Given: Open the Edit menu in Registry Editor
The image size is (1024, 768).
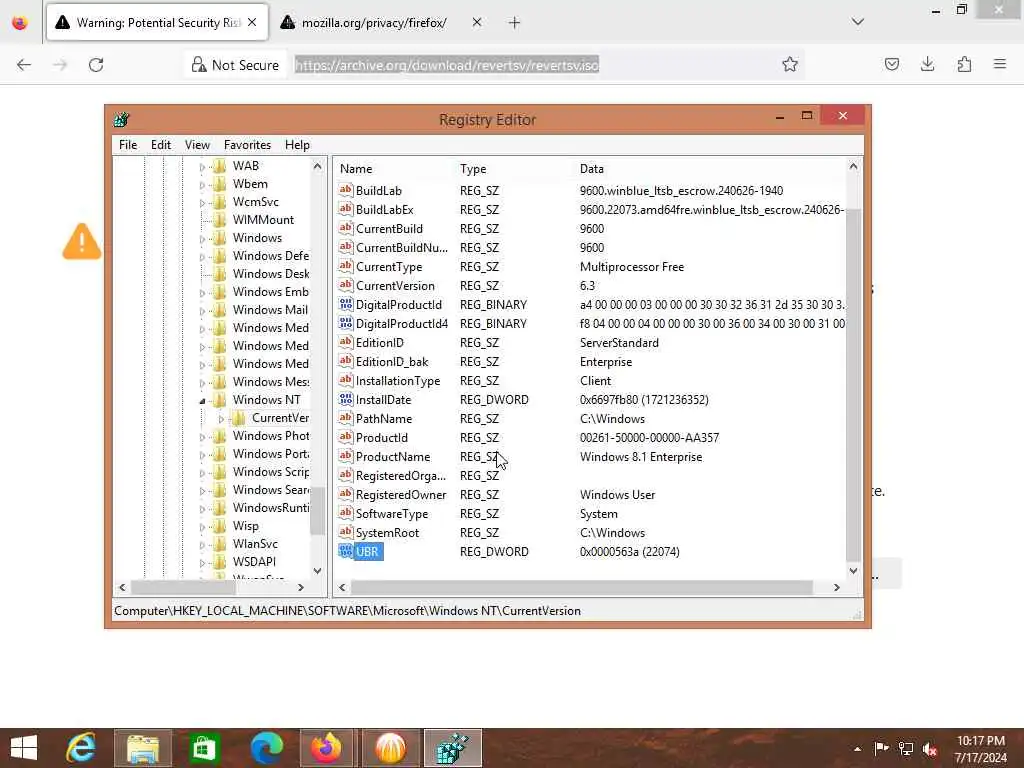Looking at the screenshot, I should coord(161,145).
